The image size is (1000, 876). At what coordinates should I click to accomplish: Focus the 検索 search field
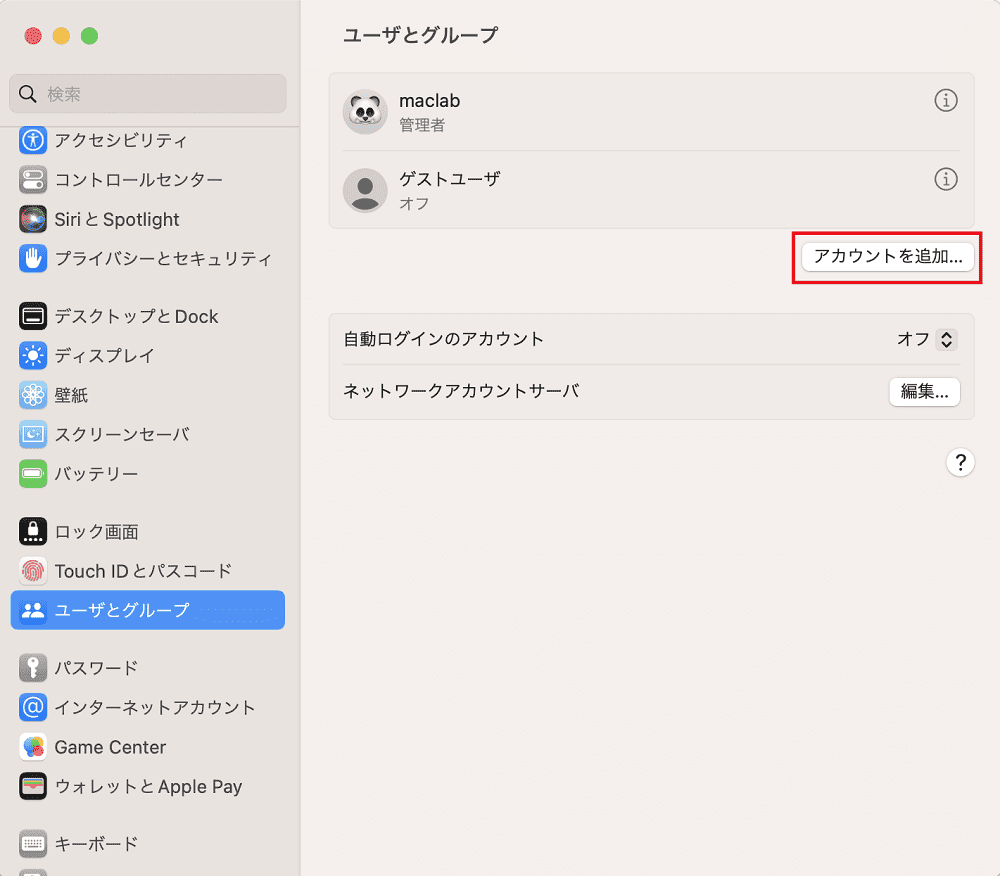148,94
